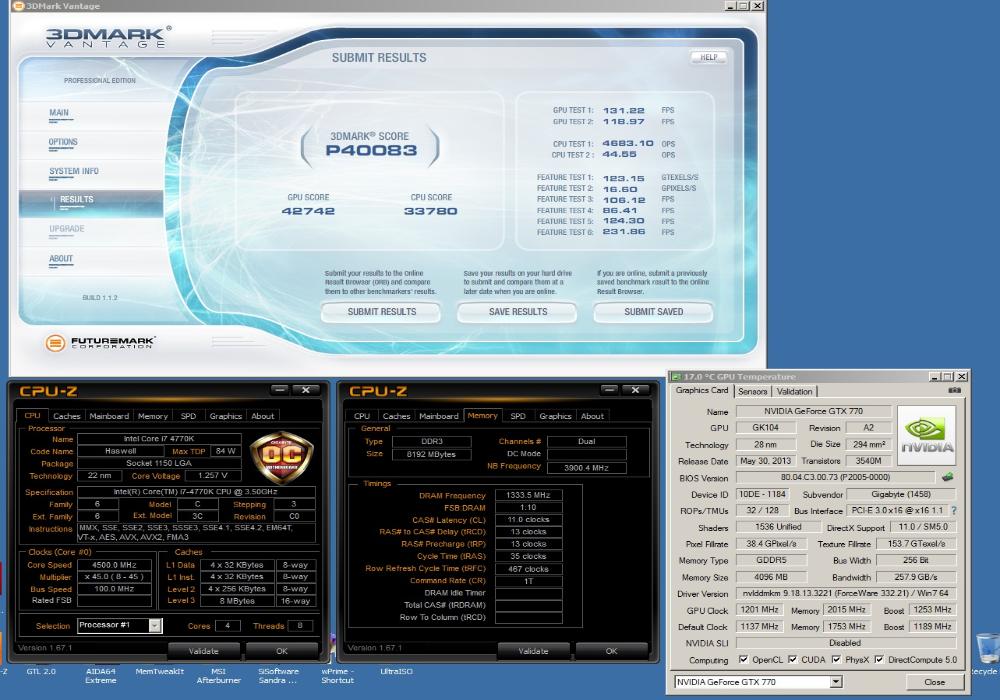Select RESULTS in the 3DMark sidebar

pos(77,200)
